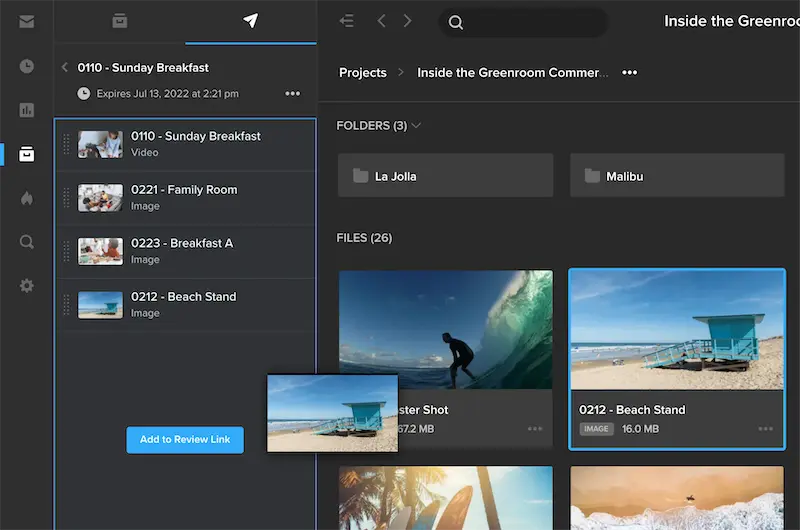Click the 0221 - Family Room item title
800x530 pixels.
184,190
